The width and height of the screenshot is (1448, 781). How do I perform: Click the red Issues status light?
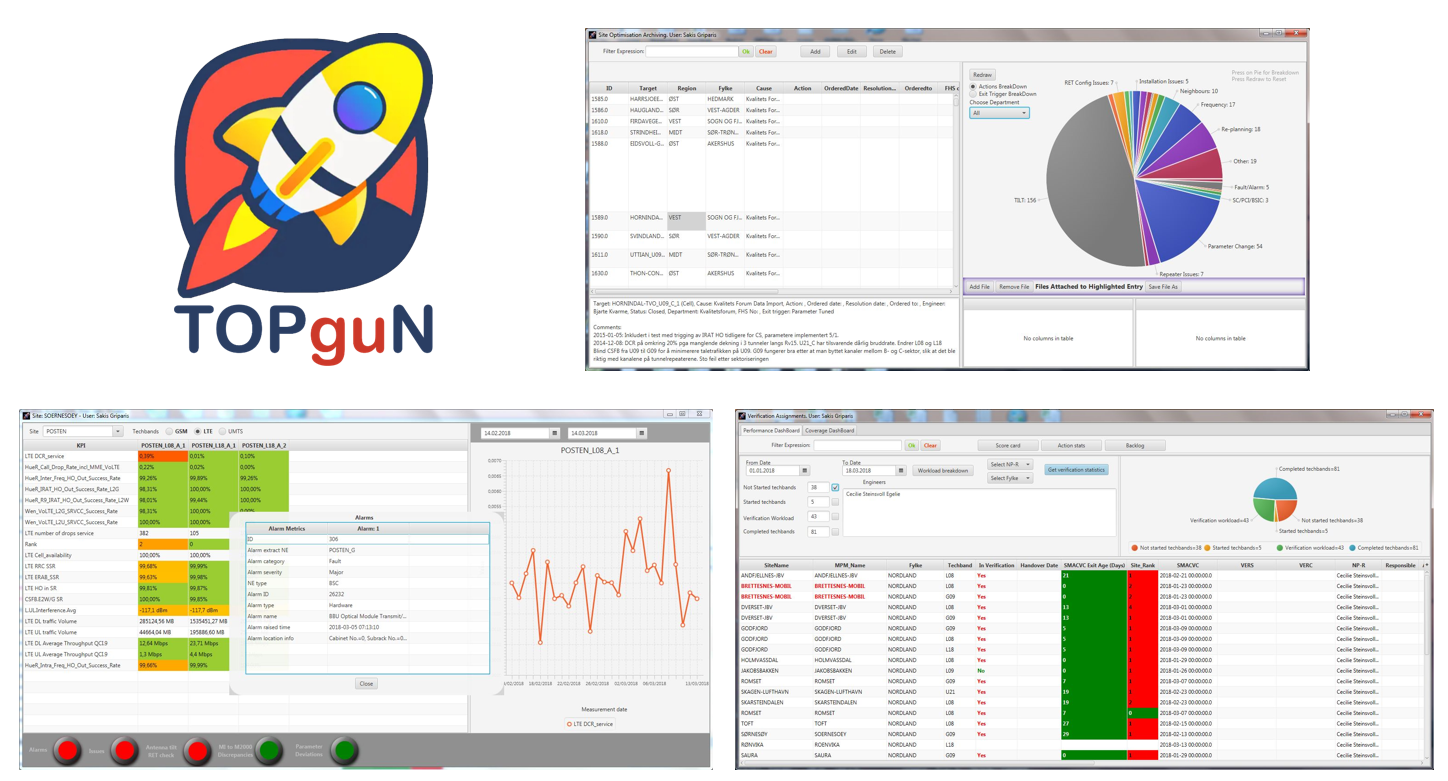125,749
